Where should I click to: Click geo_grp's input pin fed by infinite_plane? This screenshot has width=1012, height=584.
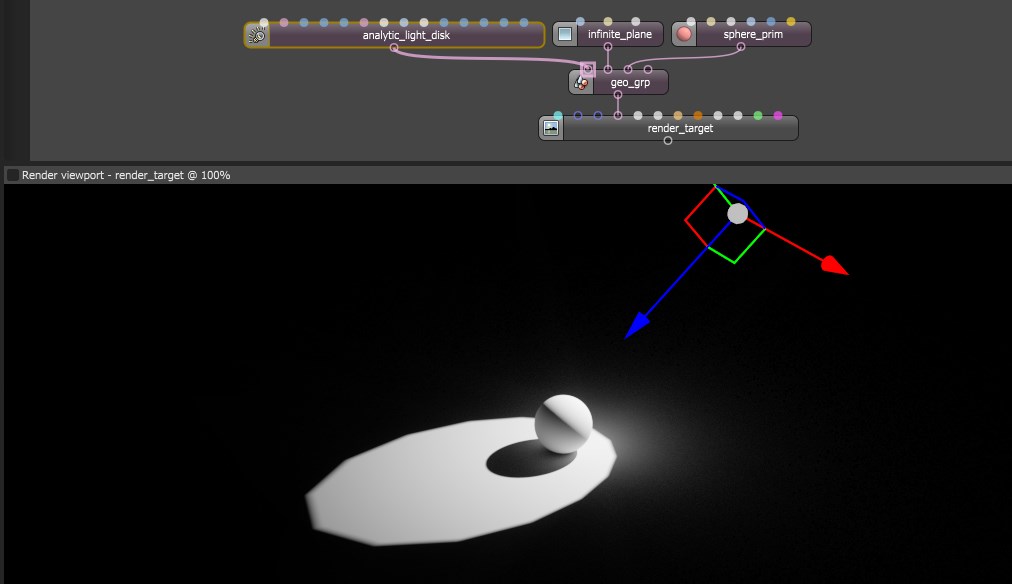click(x=608, y=69)
